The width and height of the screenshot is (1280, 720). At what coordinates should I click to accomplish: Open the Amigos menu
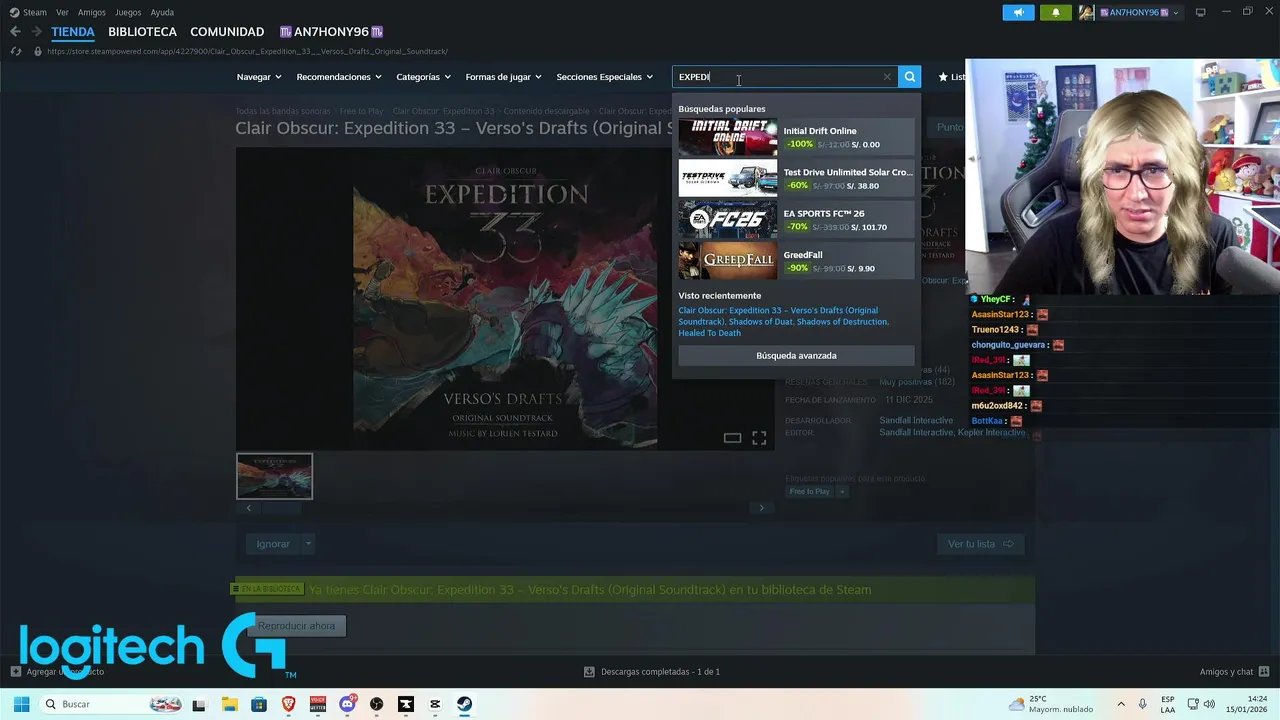92,12
